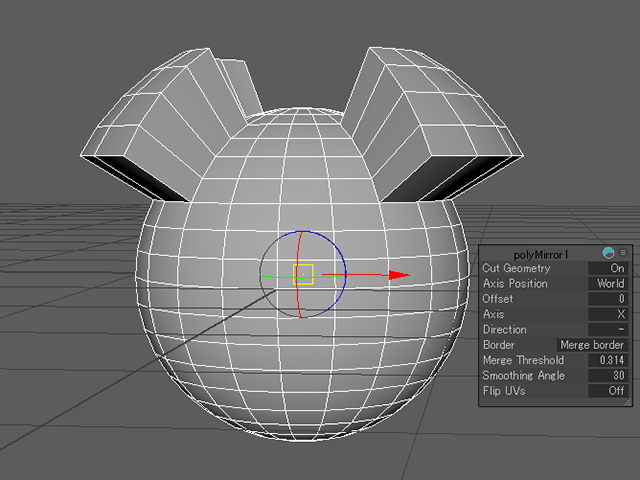Click the Flip UVs label

(504, 391)
